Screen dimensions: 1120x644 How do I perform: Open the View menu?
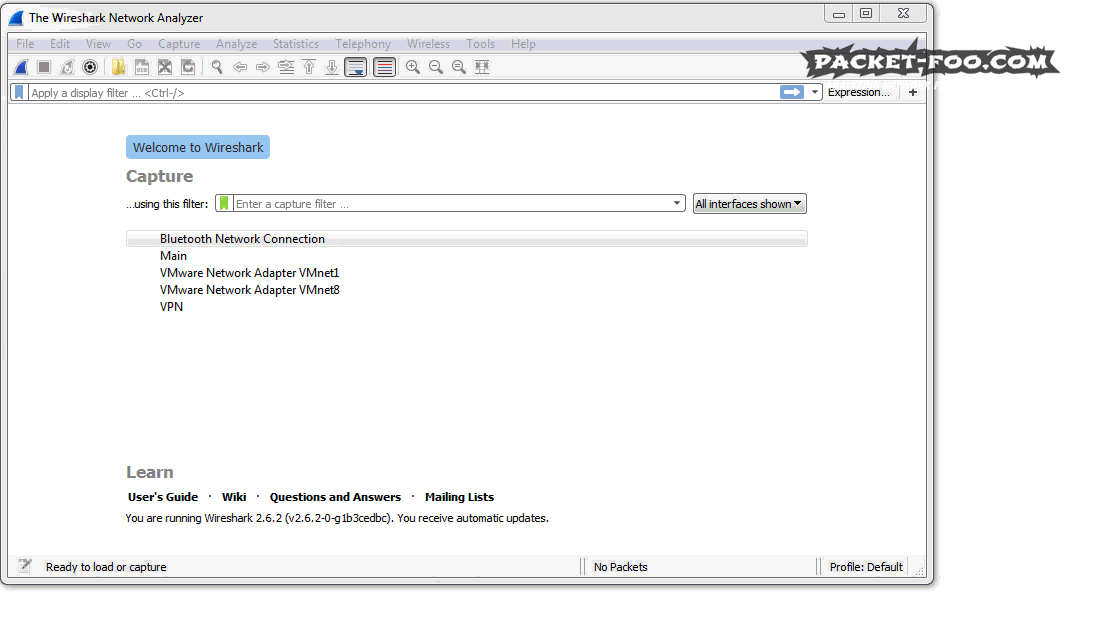click(x=99, y=44)
